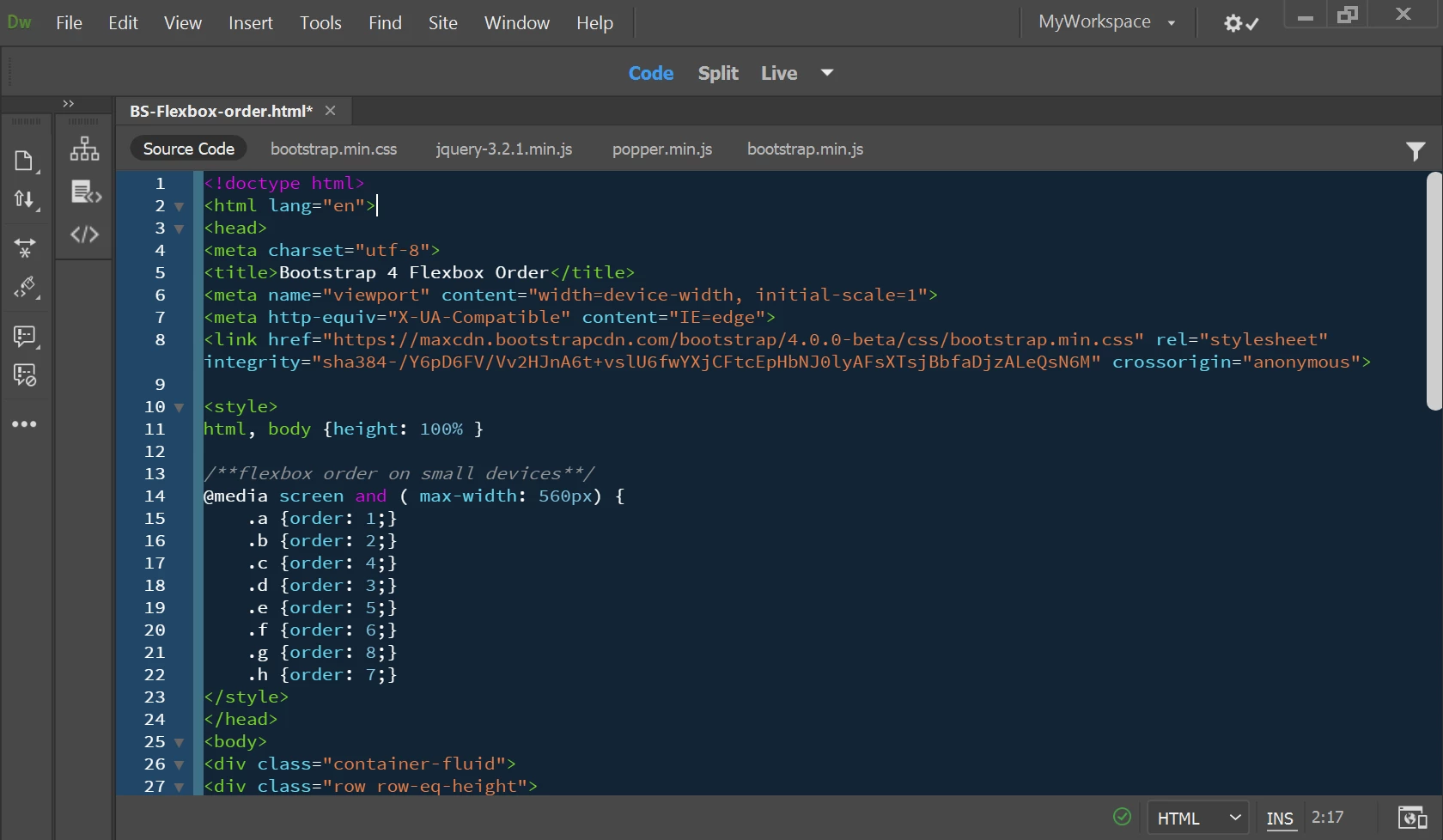This screenshot has height=840, width=1443.
Task: Collapse the style block on line 10
Action: 179,408
